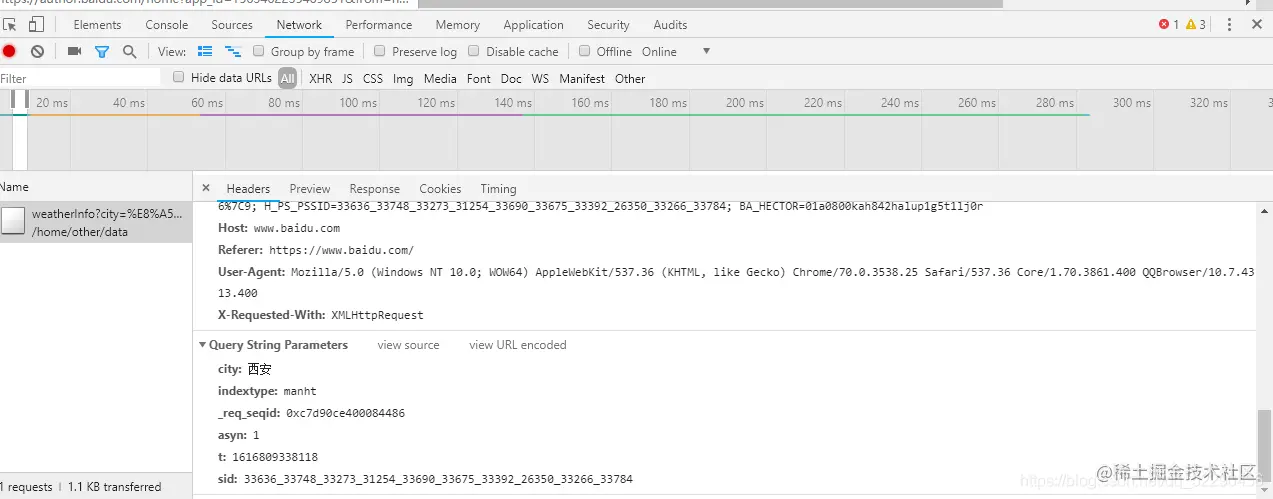
Task: Show the request Cookies tab
Action: pos(440,189)
